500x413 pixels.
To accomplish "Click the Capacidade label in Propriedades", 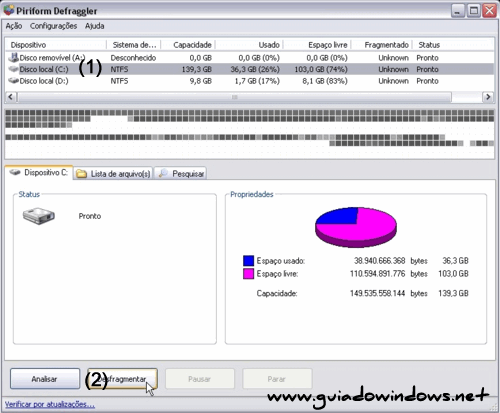I will point(277,293).
